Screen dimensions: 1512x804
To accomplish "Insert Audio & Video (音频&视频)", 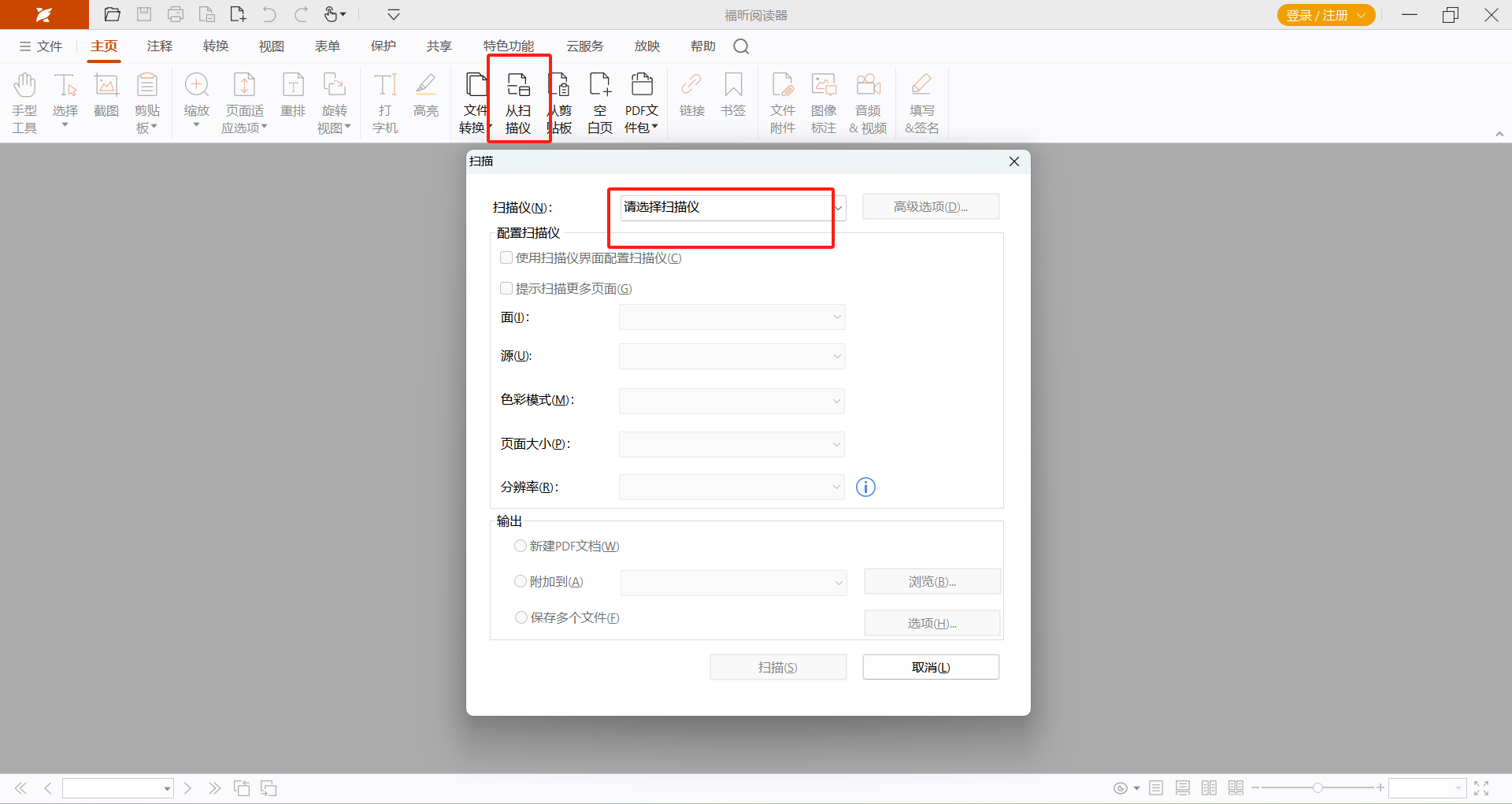I will 868,103.
